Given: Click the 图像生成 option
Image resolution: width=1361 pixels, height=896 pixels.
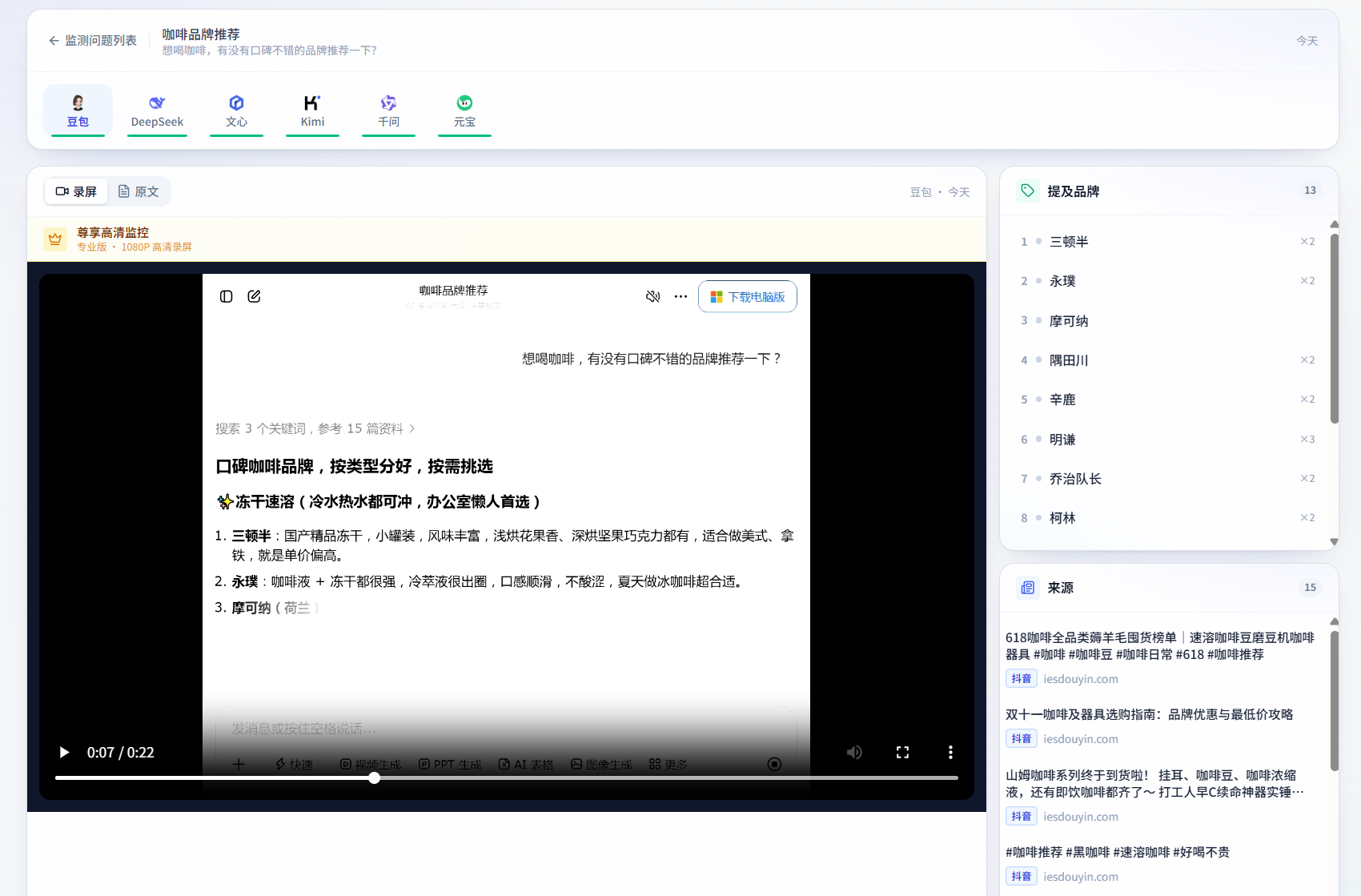Looking at the screenshot, I should tap(601, 765).
